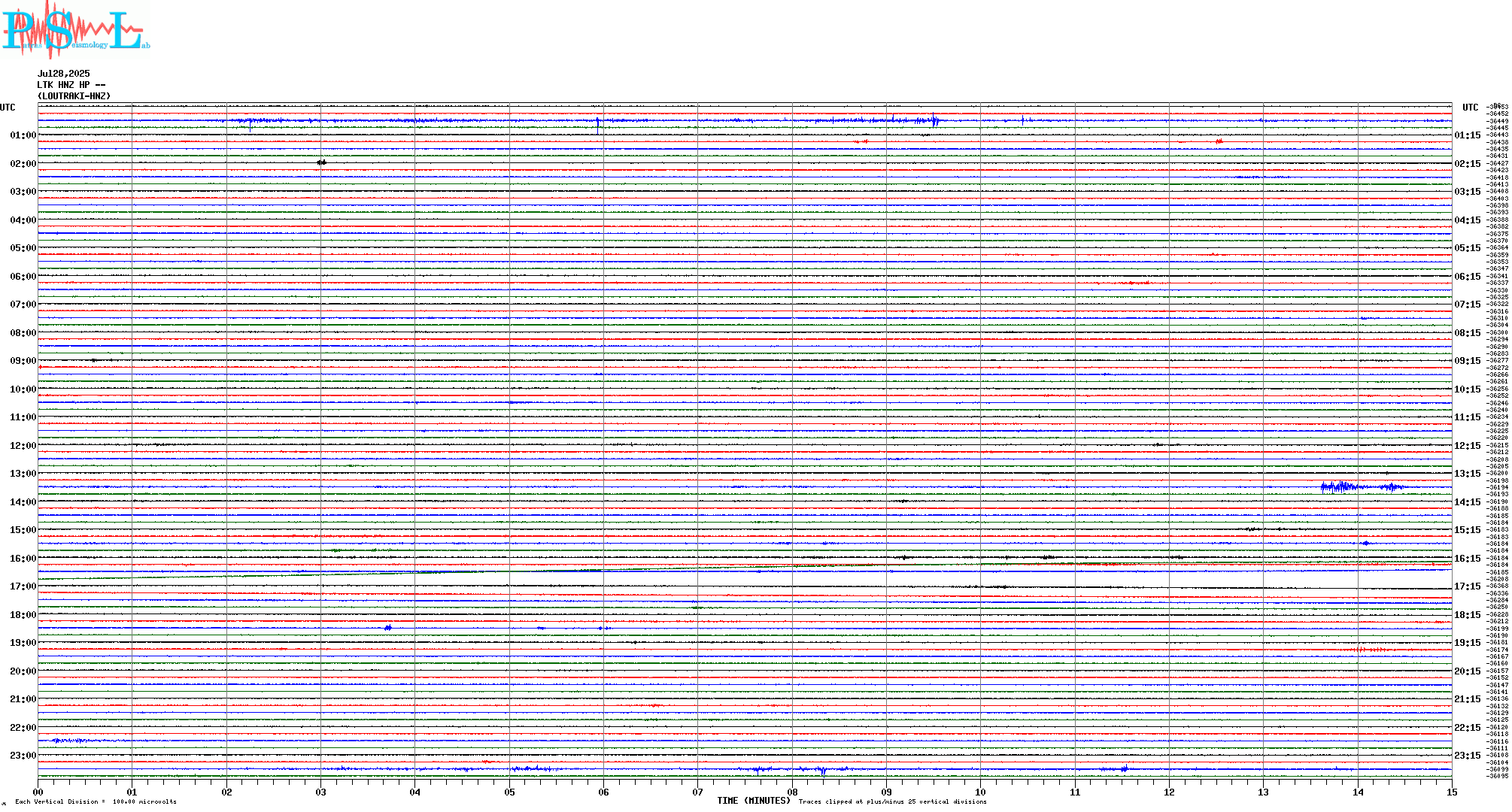Click minute tick label "14" on the time axis
Viewport: 1512px width, 812px height.
coord(1358,792)
